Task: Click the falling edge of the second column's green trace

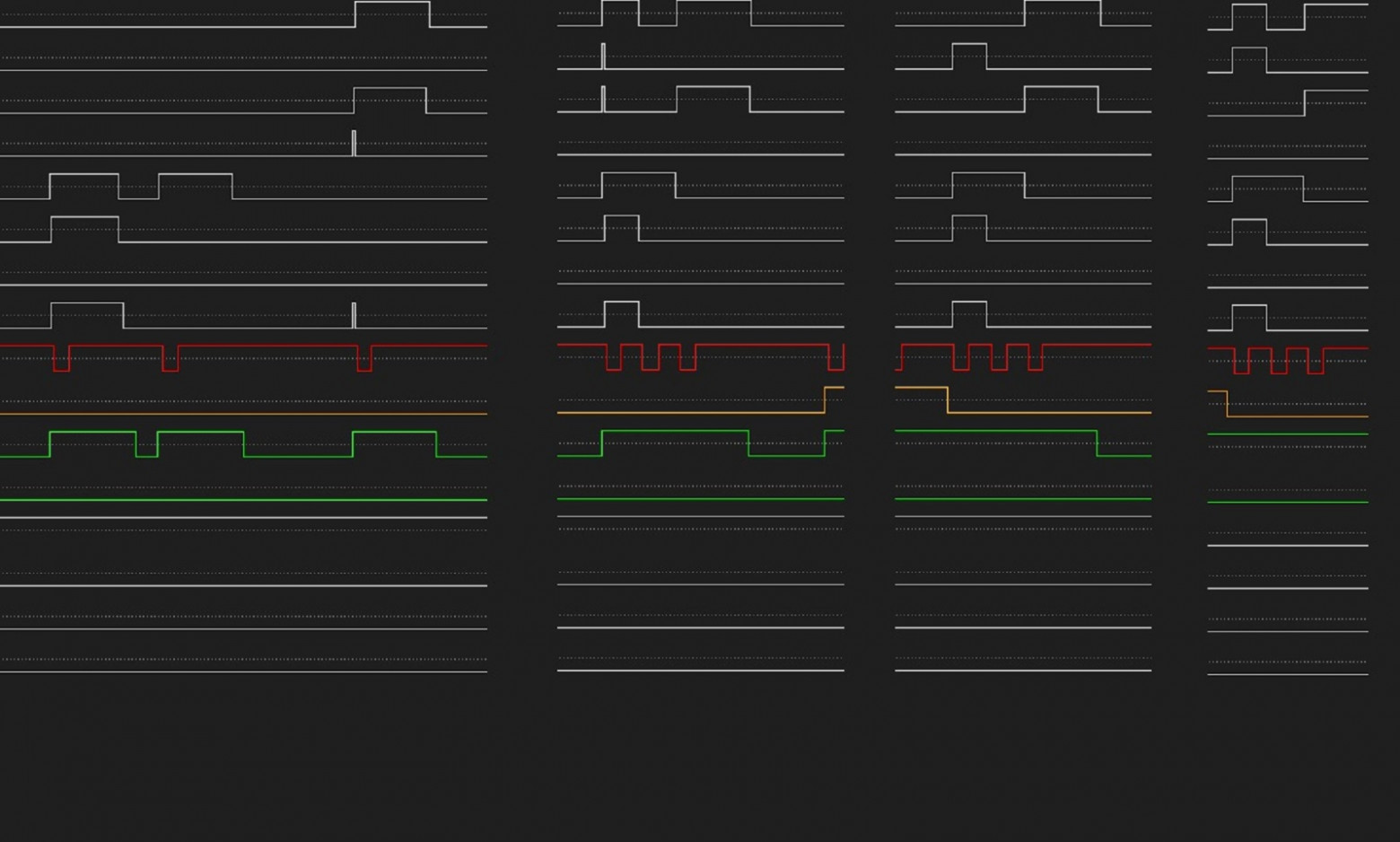Action: 750,442
